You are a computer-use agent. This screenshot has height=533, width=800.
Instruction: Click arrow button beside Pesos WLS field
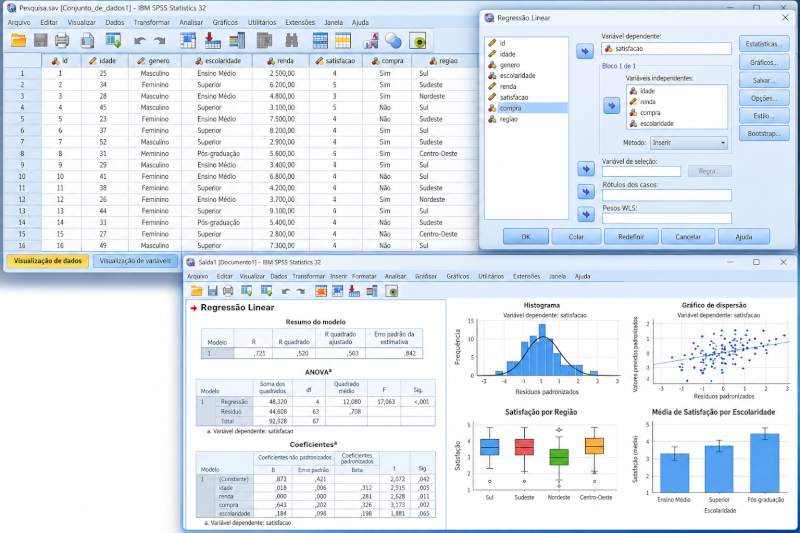pos(586,215)
